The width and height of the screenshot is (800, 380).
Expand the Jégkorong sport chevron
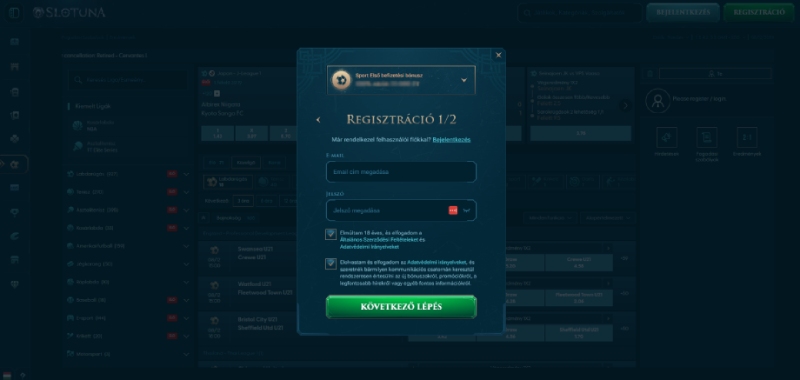186,264
